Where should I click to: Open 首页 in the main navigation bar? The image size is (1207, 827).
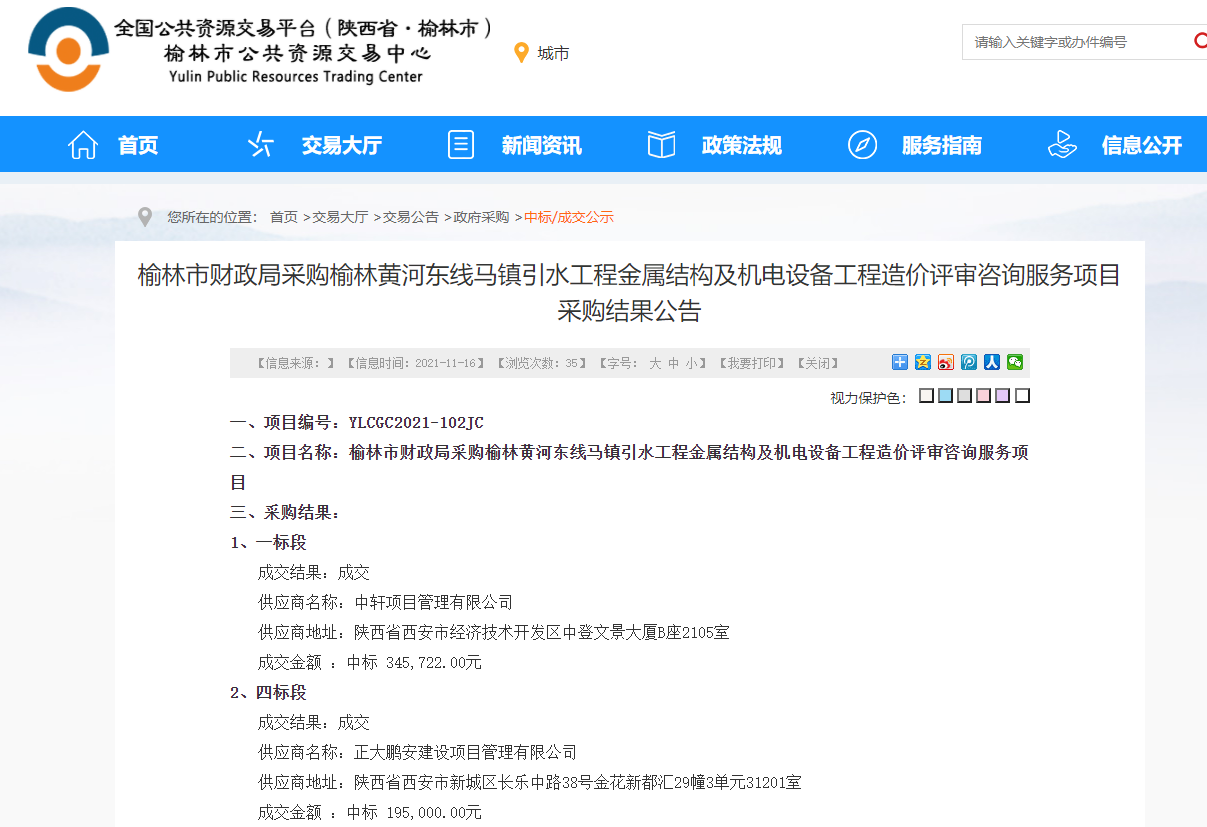[113, 145]
